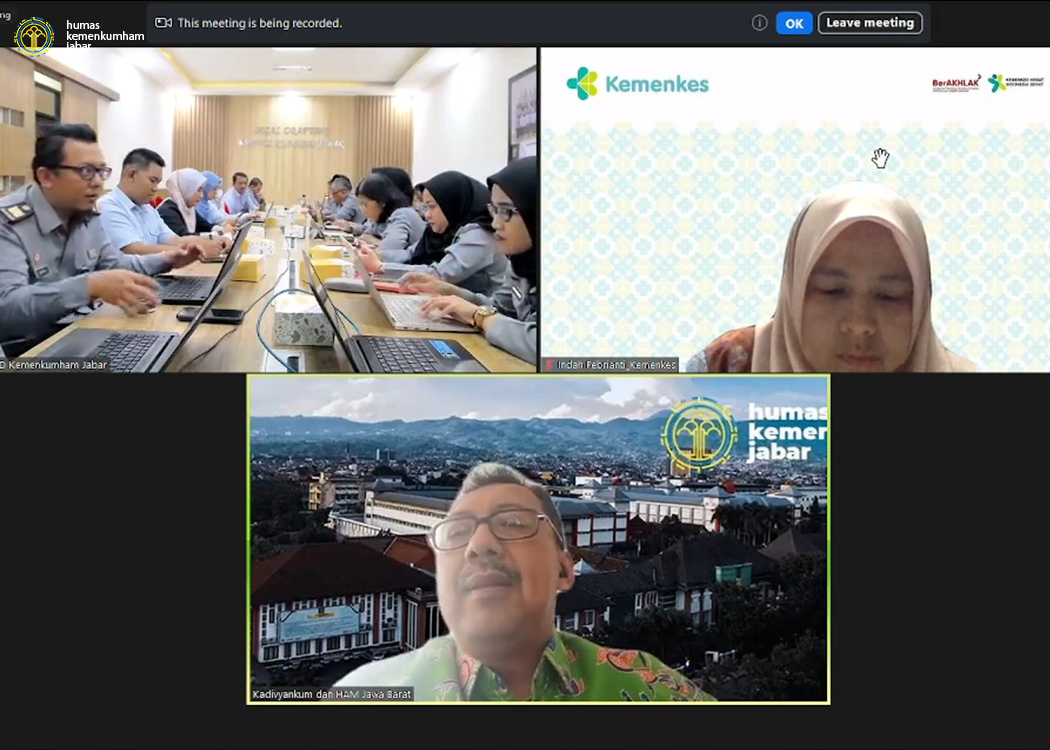Open options on Indah Febrianti_Kemenkes name label

click(615, 365)
